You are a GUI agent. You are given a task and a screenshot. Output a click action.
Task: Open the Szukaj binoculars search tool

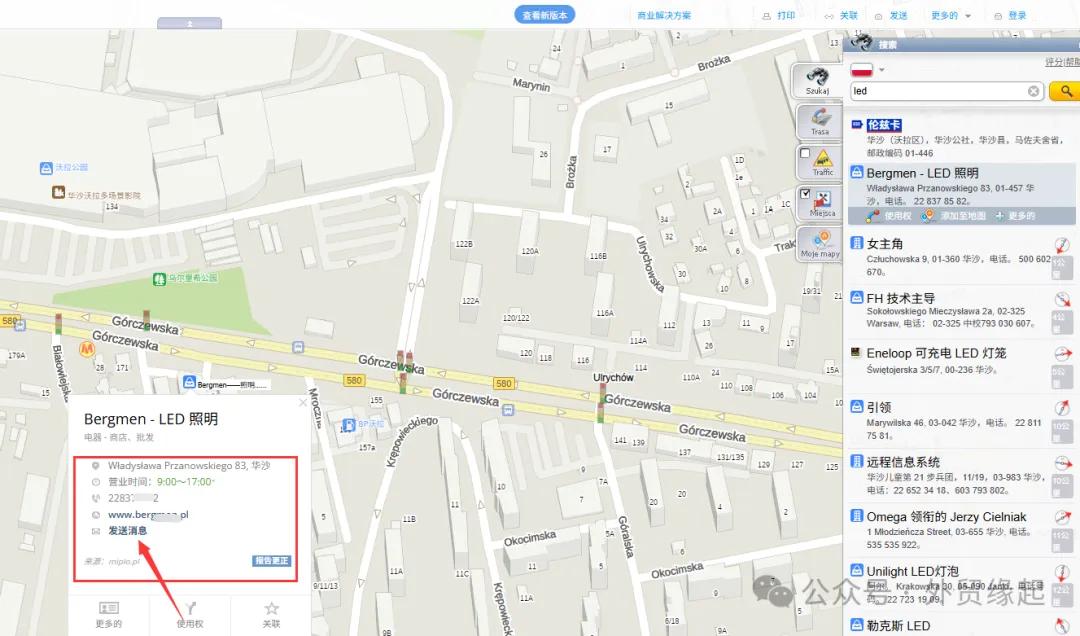point(817,81)
